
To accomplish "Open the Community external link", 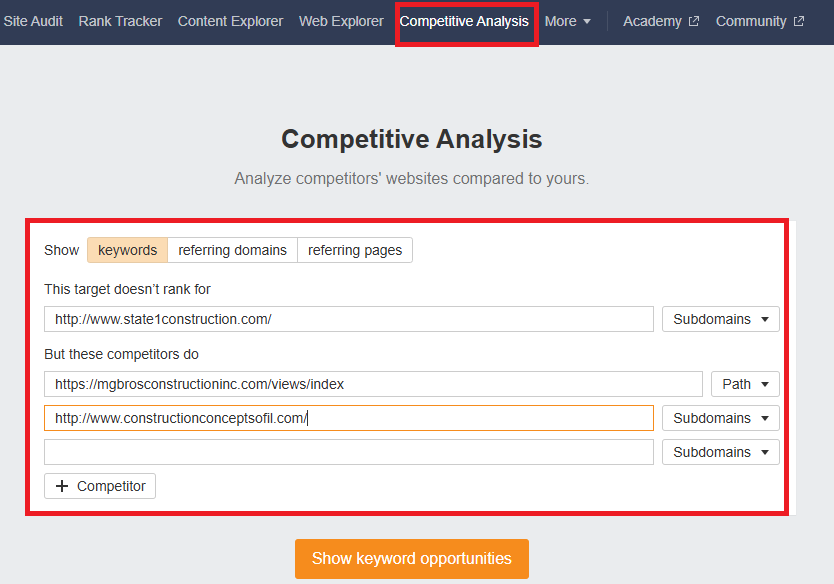I will [759, 21].
